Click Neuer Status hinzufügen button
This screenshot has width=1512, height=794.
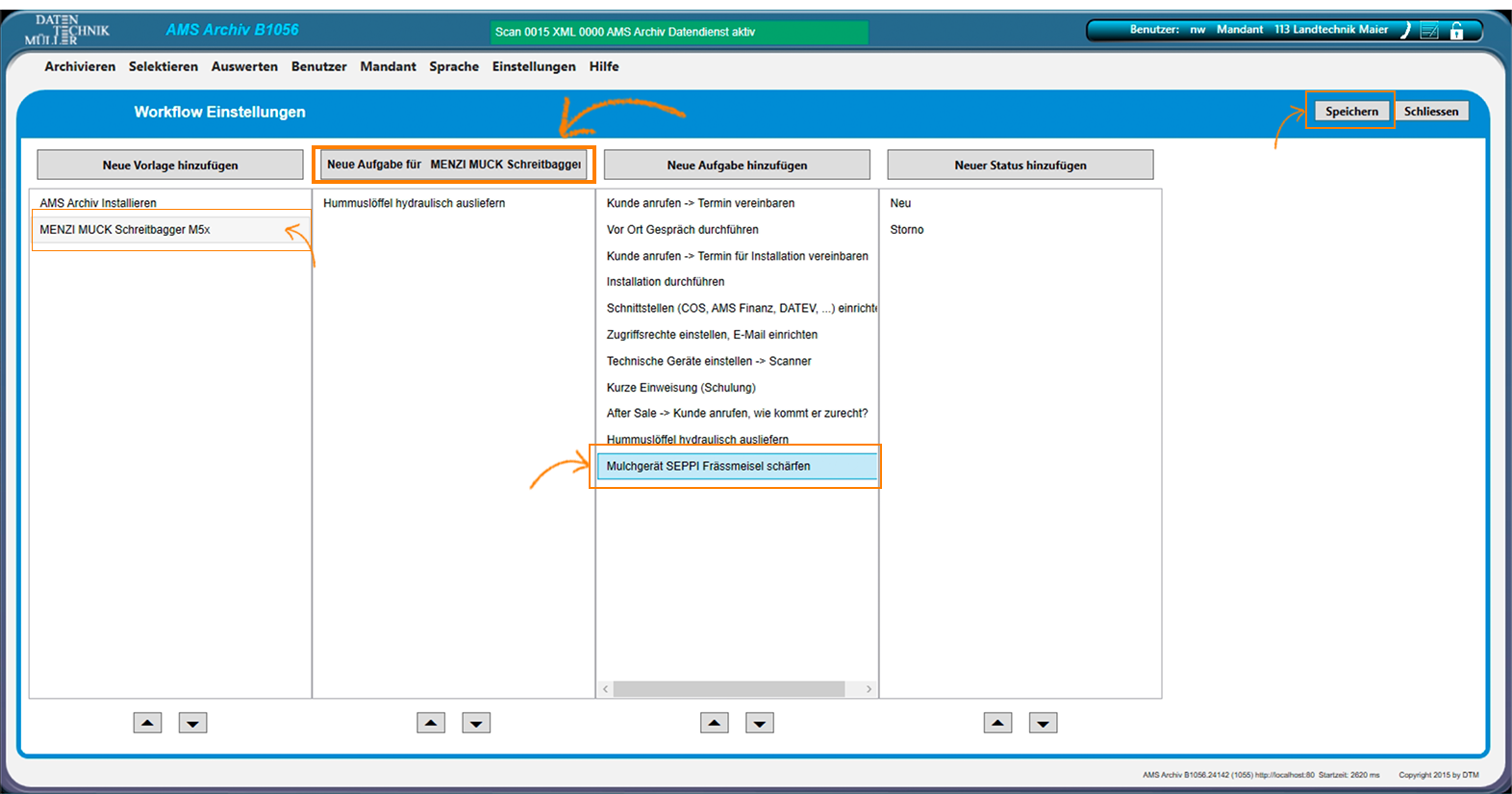(1021, 165)
